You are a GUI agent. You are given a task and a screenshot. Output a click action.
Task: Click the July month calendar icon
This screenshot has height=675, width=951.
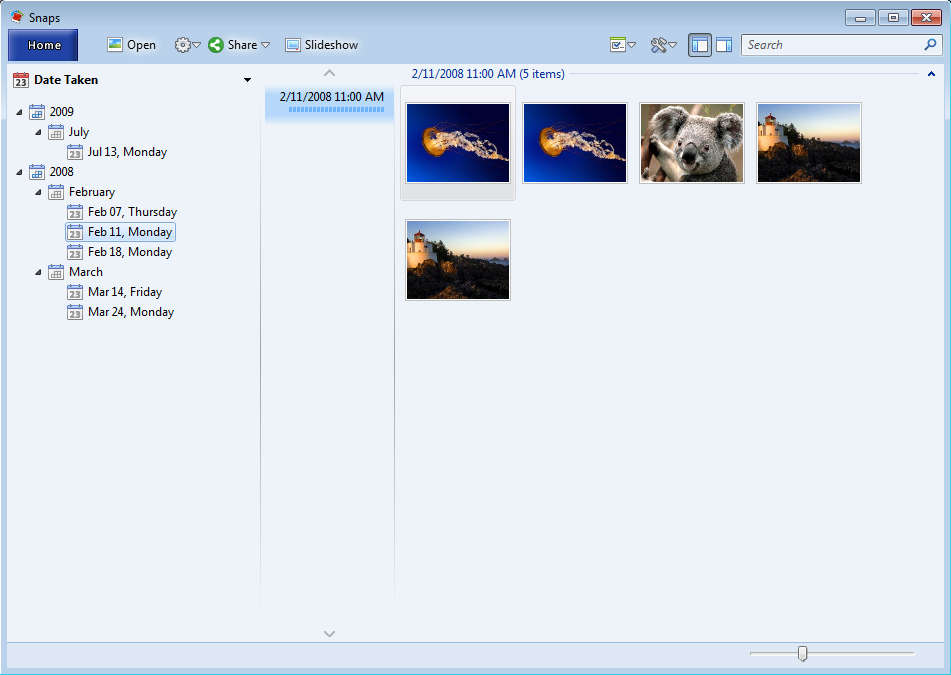(x=56, y=132)
